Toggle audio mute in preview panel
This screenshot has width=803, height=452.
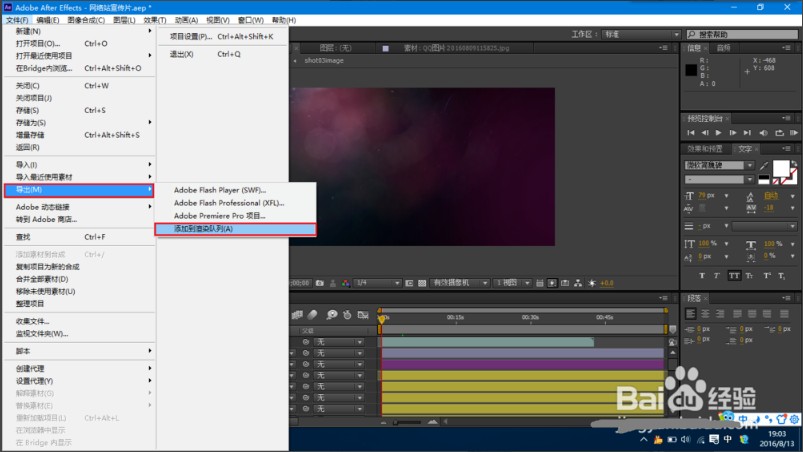pyautogui.click(x=763, y=133)
